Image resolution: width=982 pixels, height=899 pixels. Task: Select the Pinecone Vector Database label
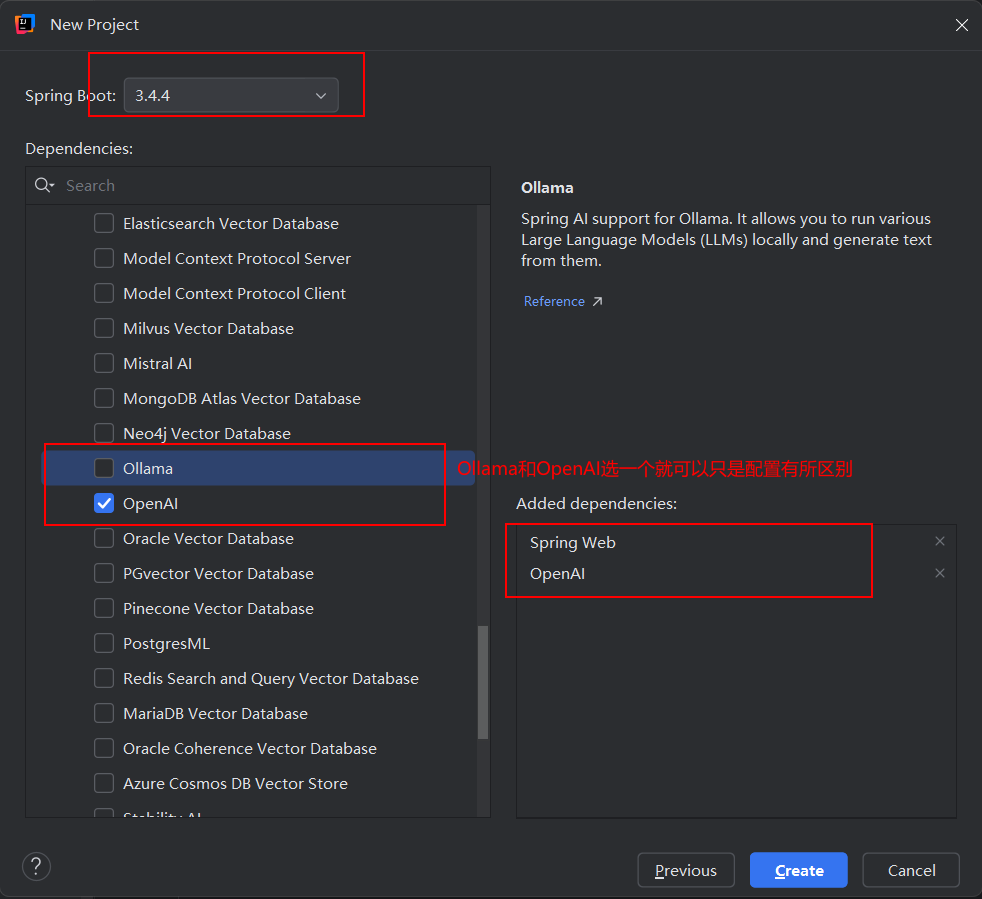coord(219,608)
